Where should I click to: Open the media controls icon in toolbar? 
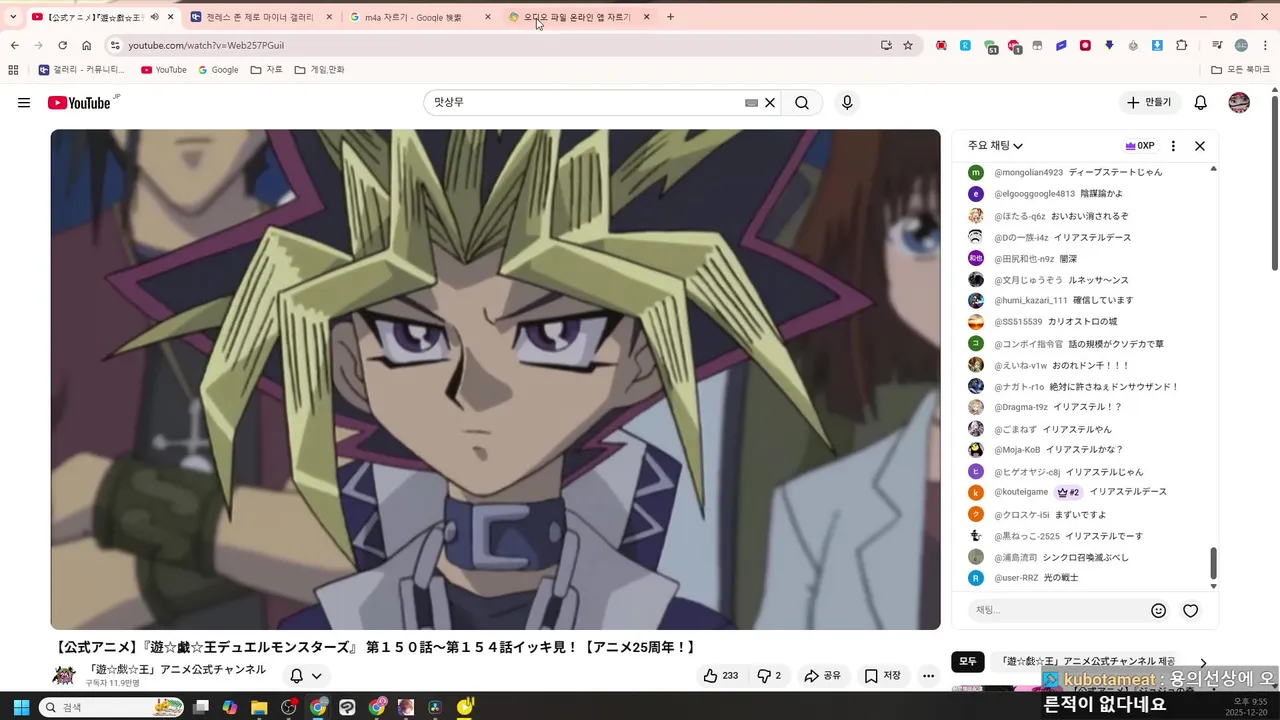click(x=1217, y=45)
